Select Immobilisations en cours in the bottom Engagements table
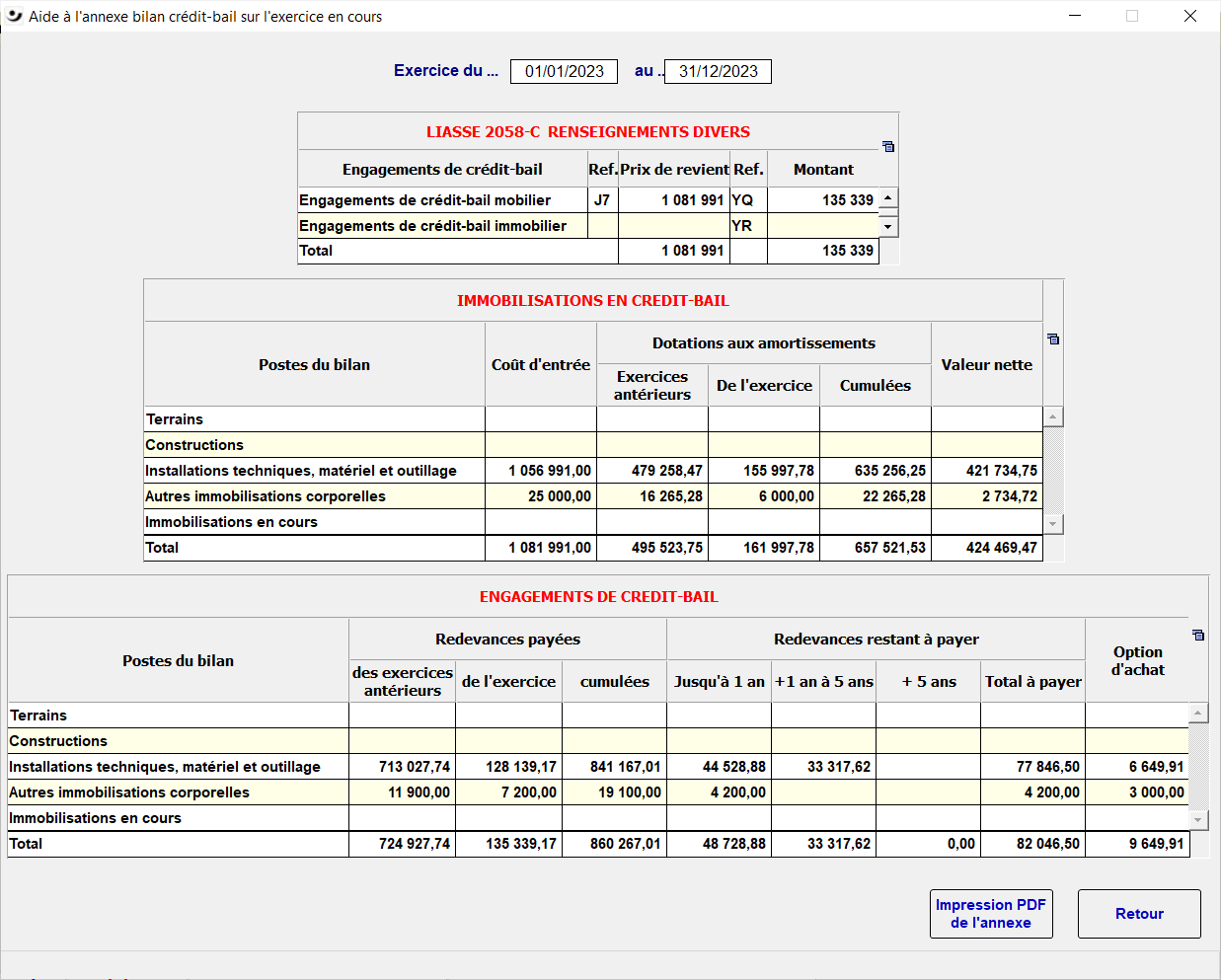Screen dimensions: 1221x980 tap(96, 818)
